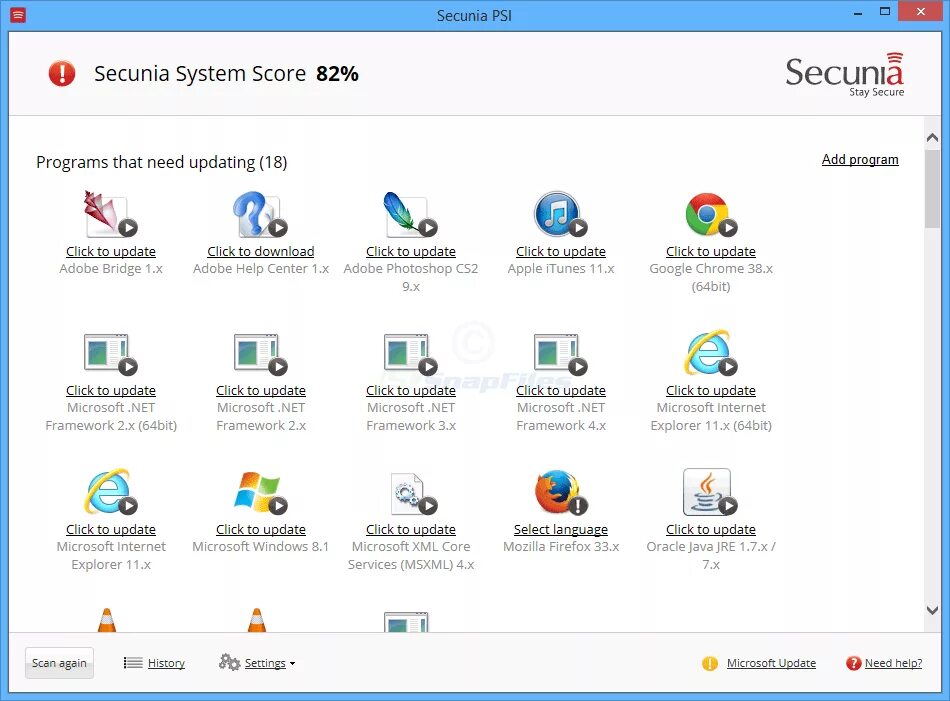Click the .NET Framework 4.x icon

(x=560, y=353)
